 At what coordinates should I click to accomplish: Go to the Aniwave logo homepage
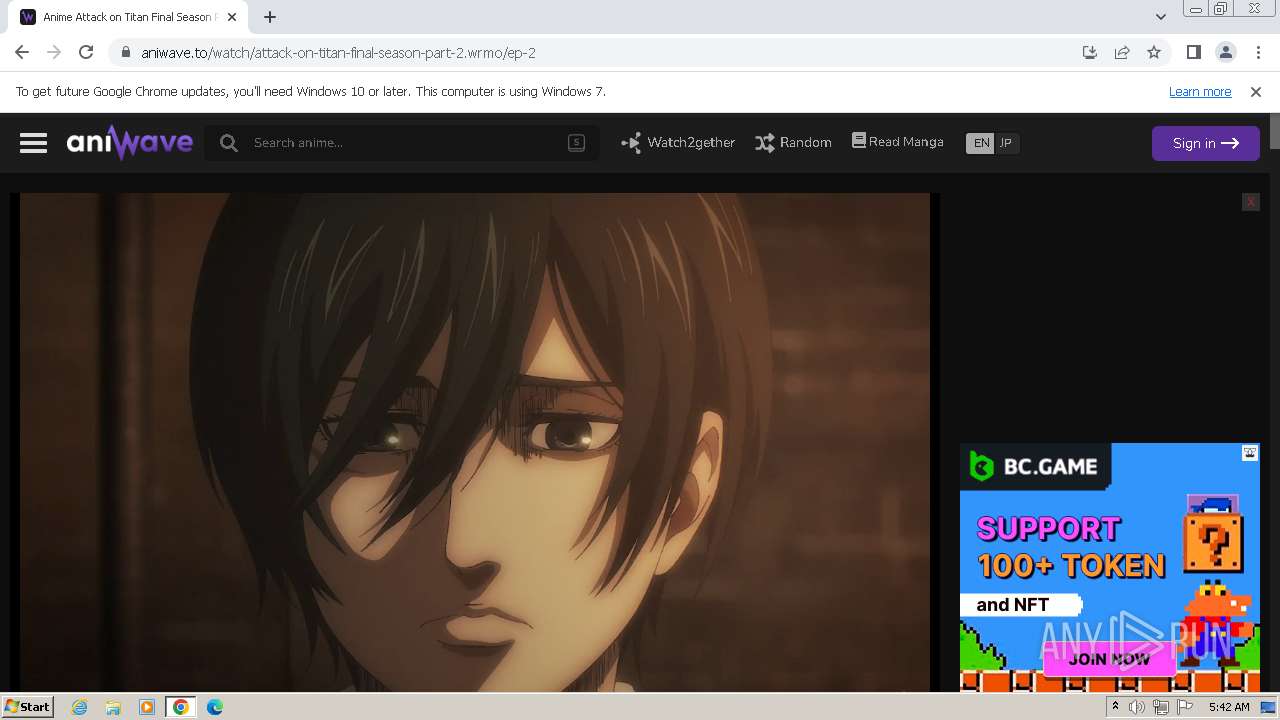pyautogui.click(x=130, y=143)
